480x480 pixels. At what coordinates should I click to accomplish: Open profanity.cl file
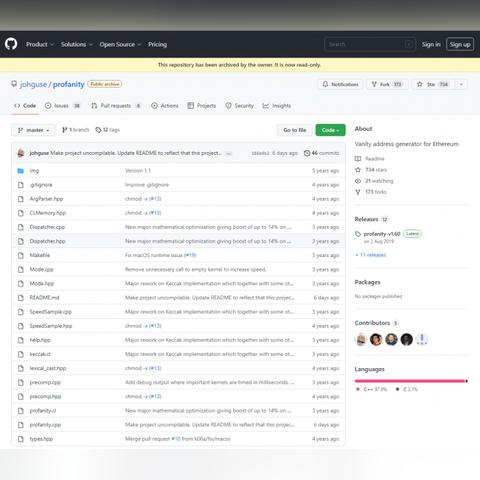pos(43,410)
